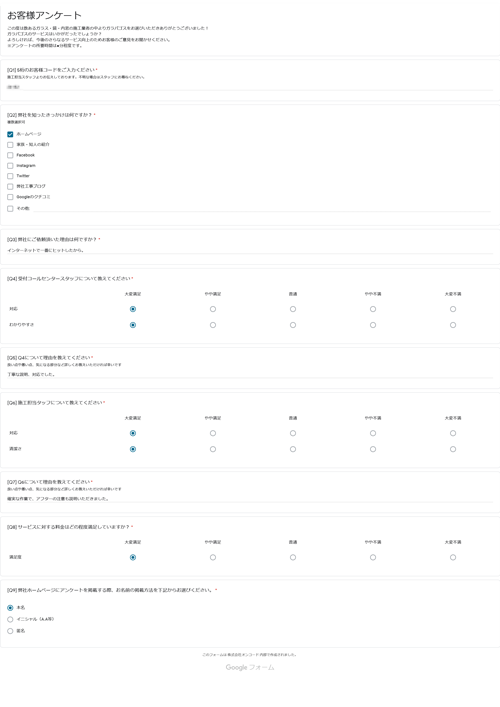This screenshot has width=500, height=707.
Task: Select 大変不満 for Q8 満足度 row
Action: coord(453,558)
